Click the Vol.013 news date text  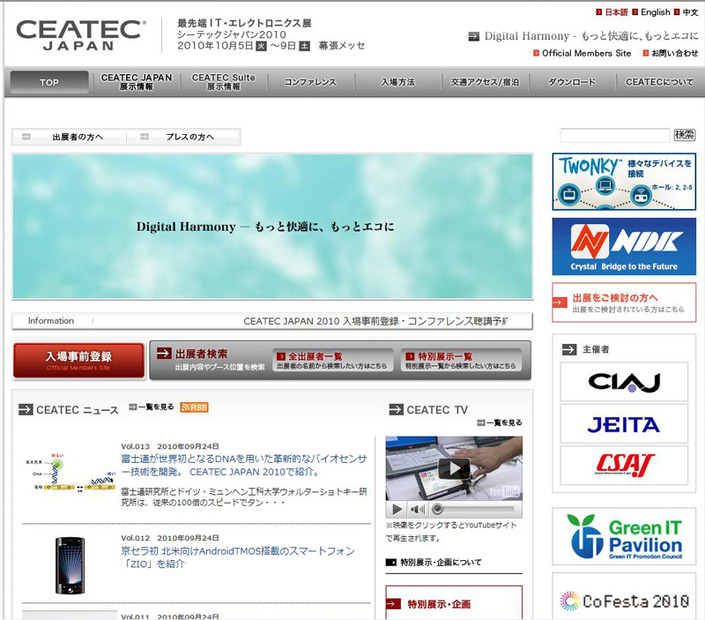click(x=170, y=446)
